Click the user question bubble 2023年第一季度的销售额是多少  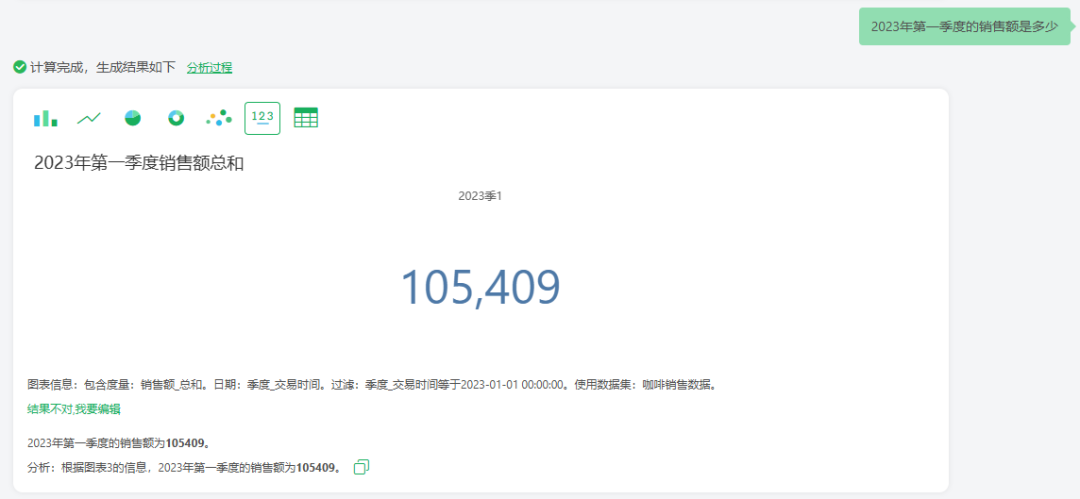[x=964, y=27]
